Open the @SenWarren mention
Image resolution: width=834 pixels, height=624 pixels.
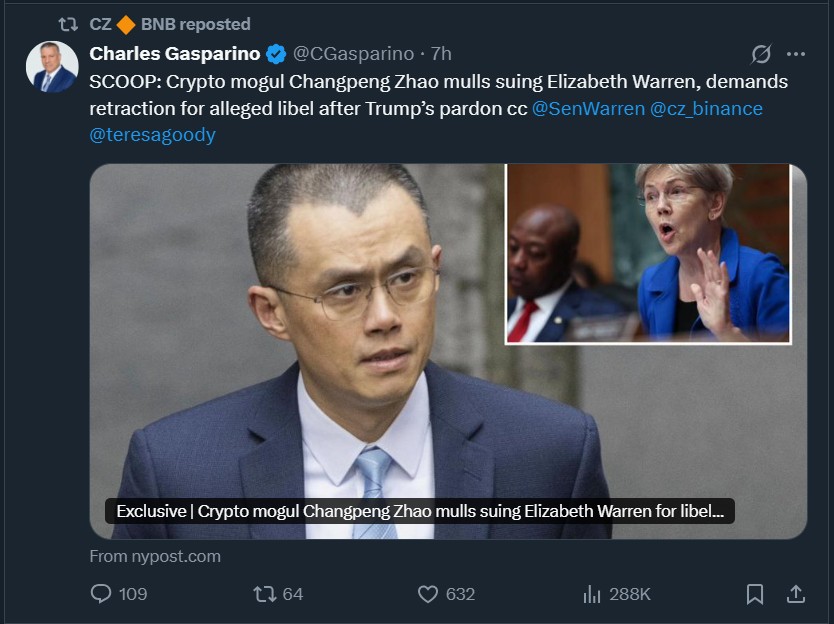click(x=588, y=108)
